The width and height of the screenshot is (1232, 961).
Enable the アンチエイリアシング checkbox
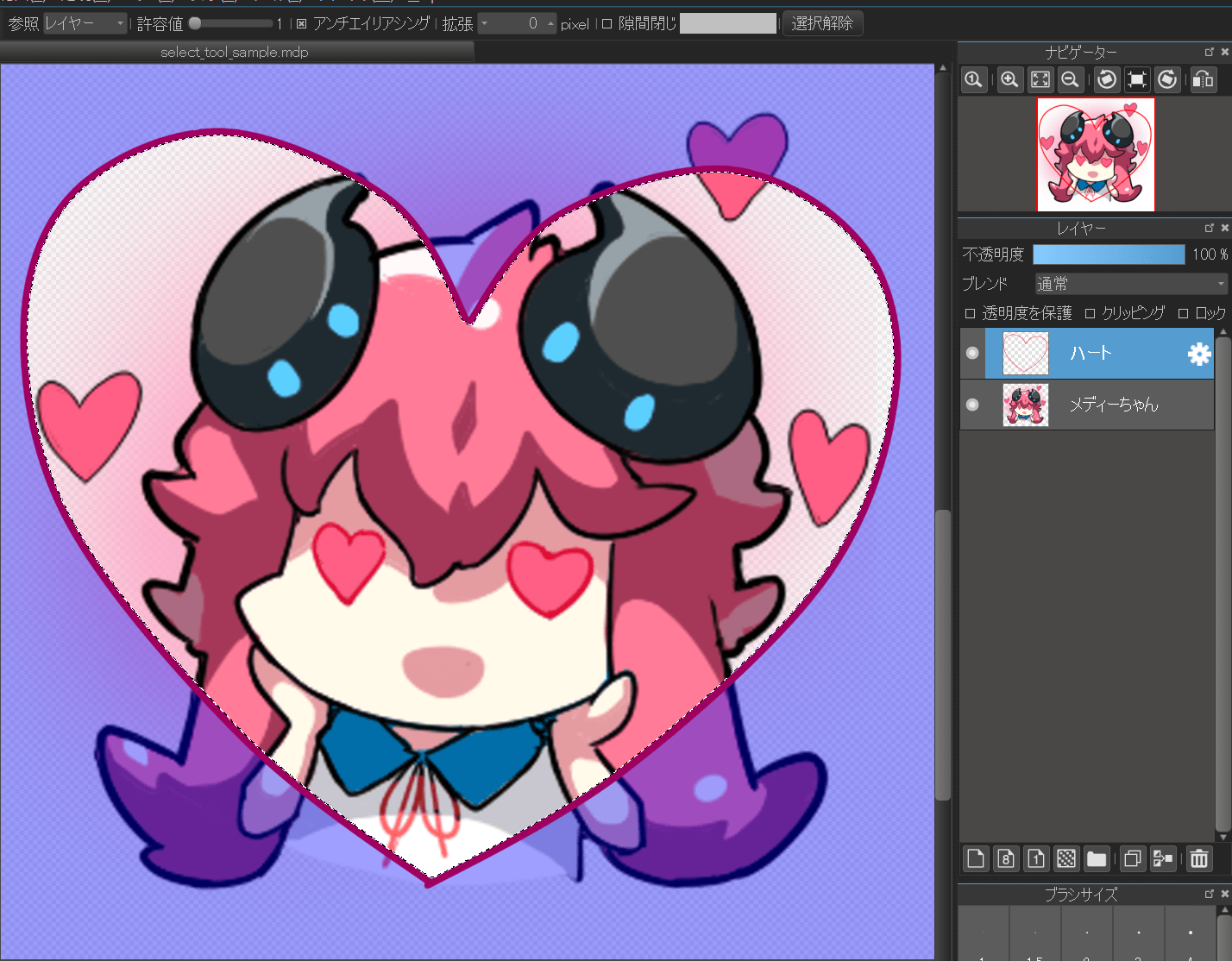pyautogui.click(x=299, y=23)
